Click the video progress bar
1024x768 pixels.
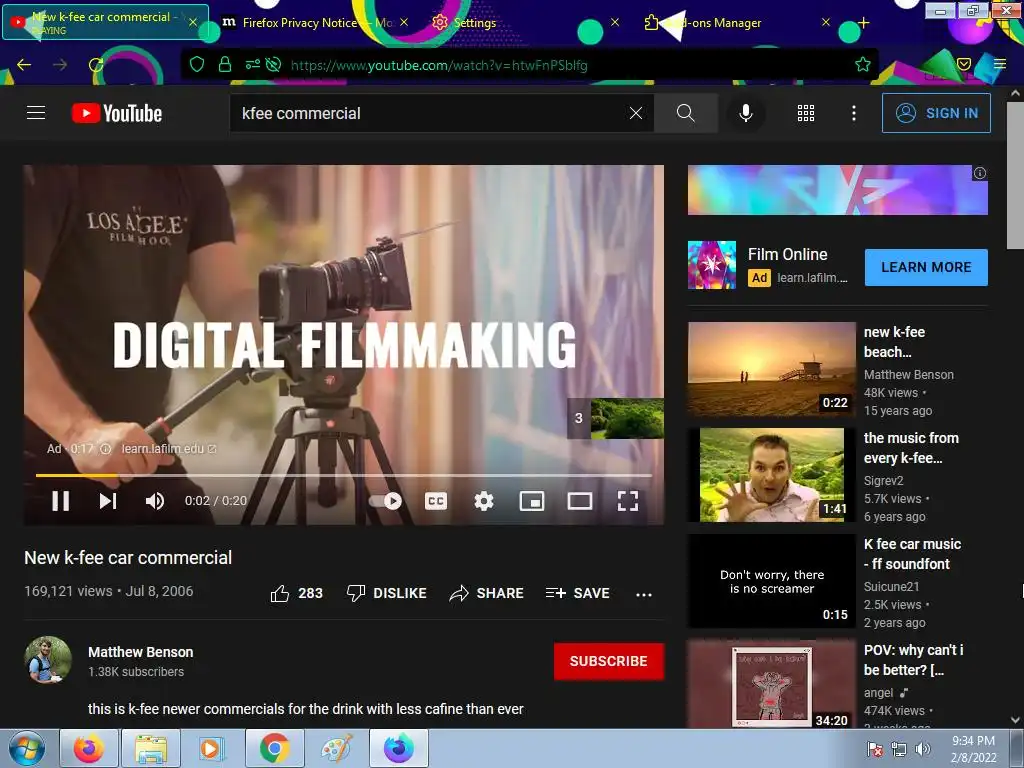pyautogui.click(x=344, y=475)
